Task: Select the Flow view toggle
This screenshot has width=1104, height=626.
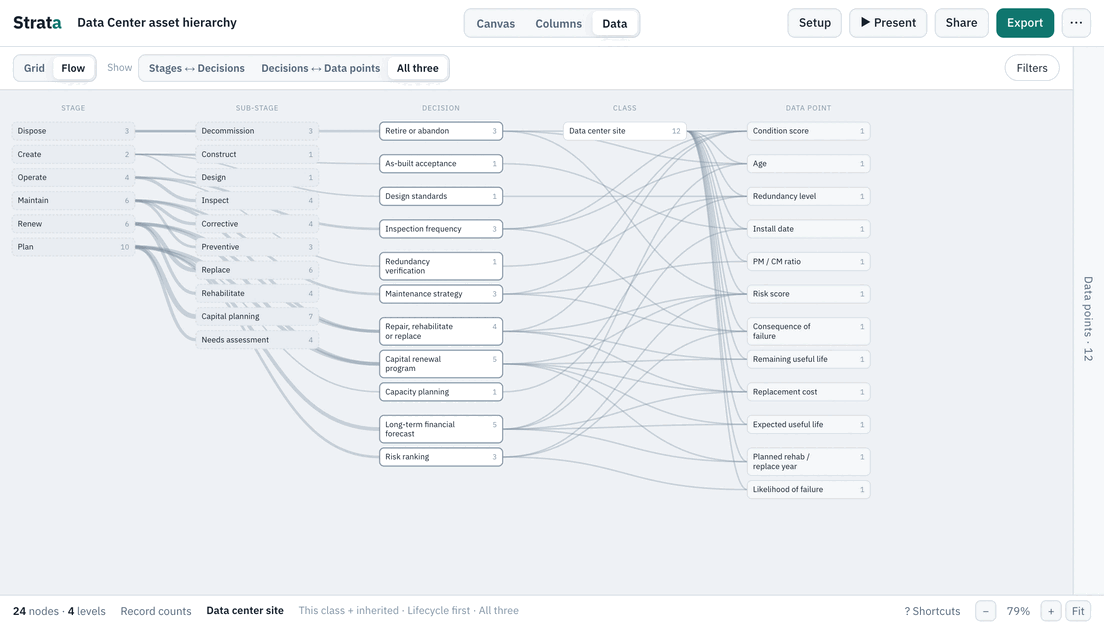Action: click(73, 68)
